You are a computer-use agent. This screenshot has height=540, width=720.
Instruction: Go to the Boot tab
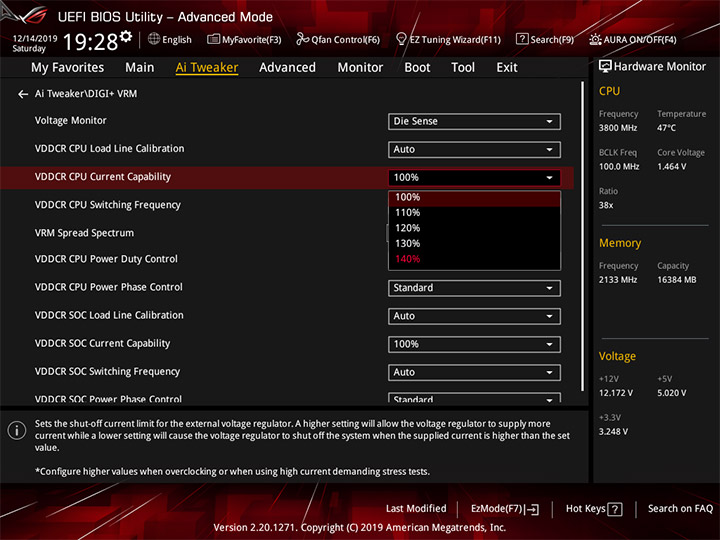417,68
